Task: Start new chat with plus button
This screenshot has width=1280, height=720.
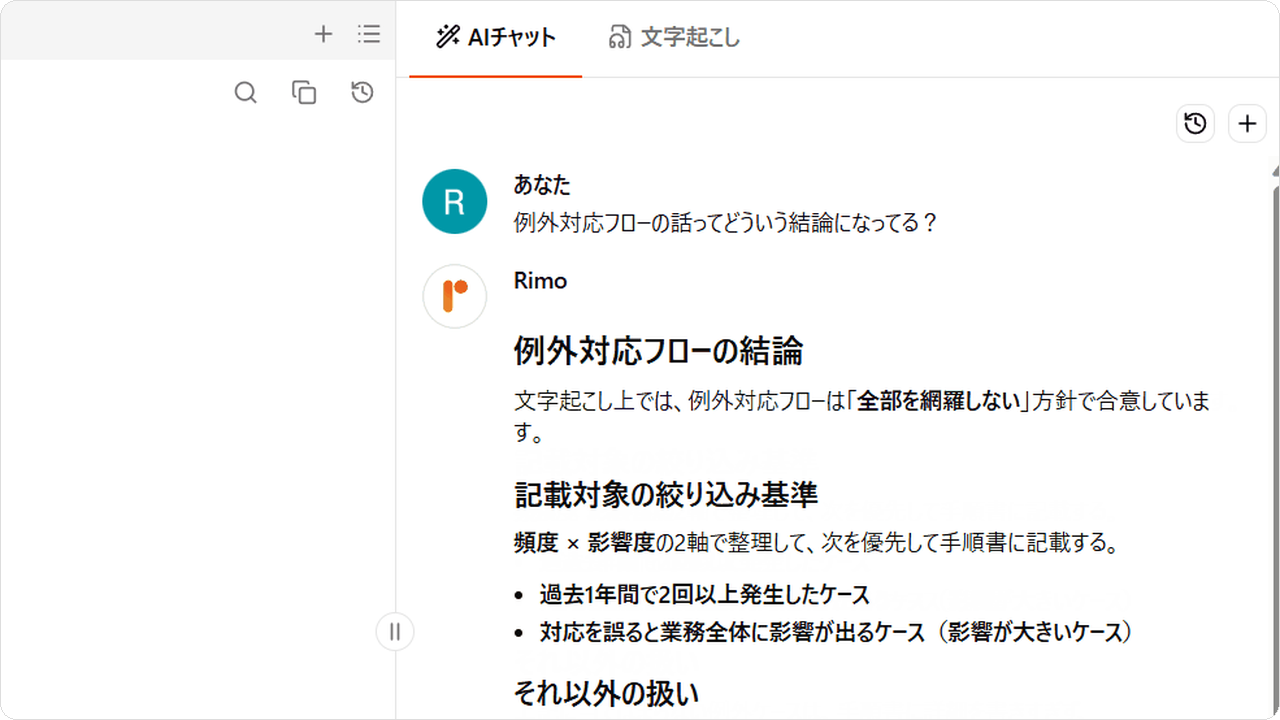Action: (x=1246, y=124)
